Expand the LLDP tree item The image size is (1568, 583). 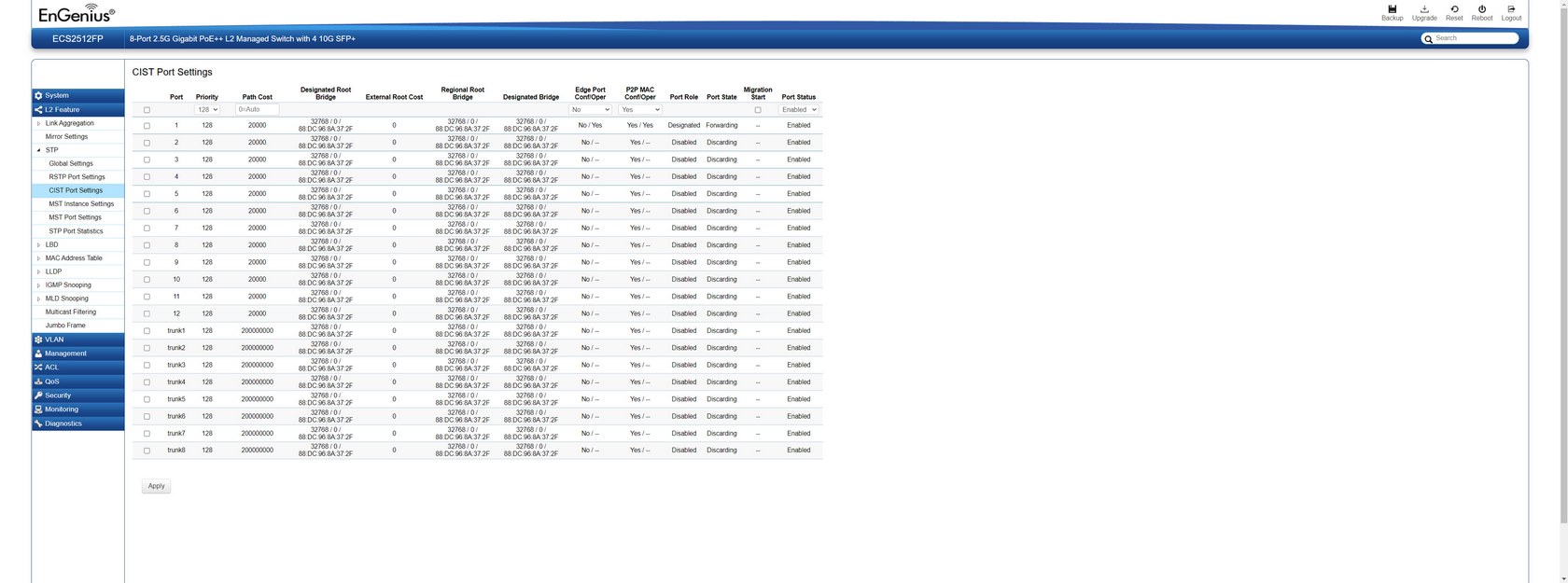click(x=38, y=272)
